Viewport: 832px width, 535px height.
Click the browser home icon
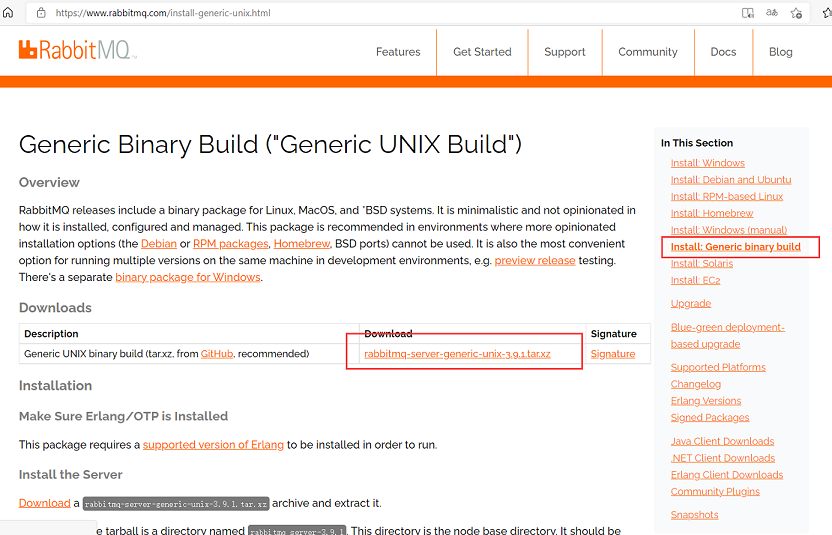[7, 13]
